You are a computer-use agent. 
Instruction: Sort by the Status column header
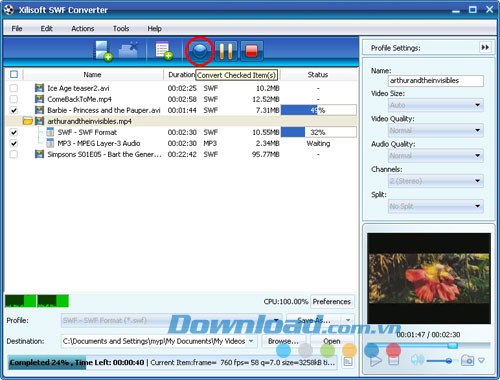(318, 74)
